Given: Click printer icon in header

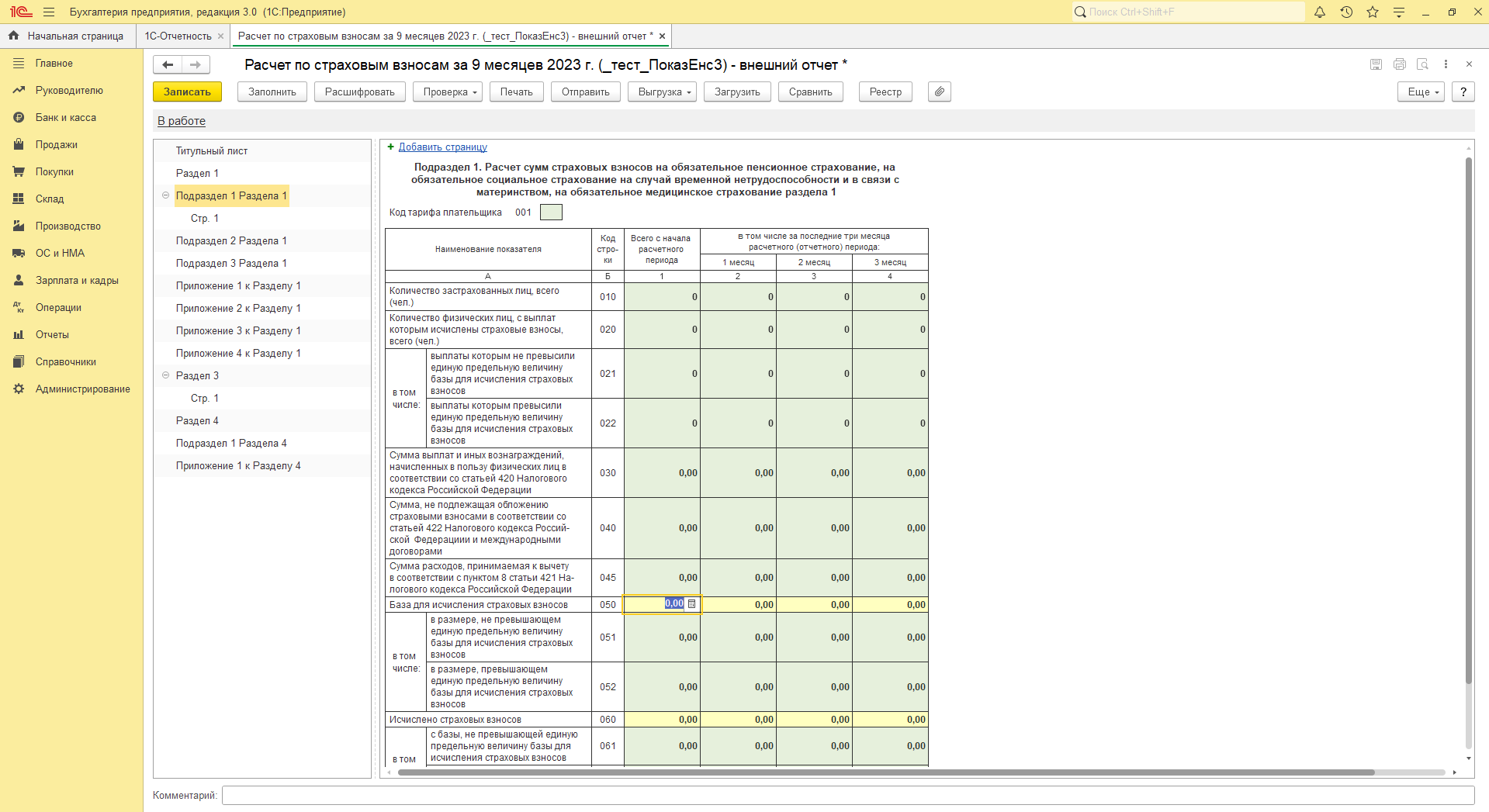Looking at the screenshot, I should click(1399, 64).
